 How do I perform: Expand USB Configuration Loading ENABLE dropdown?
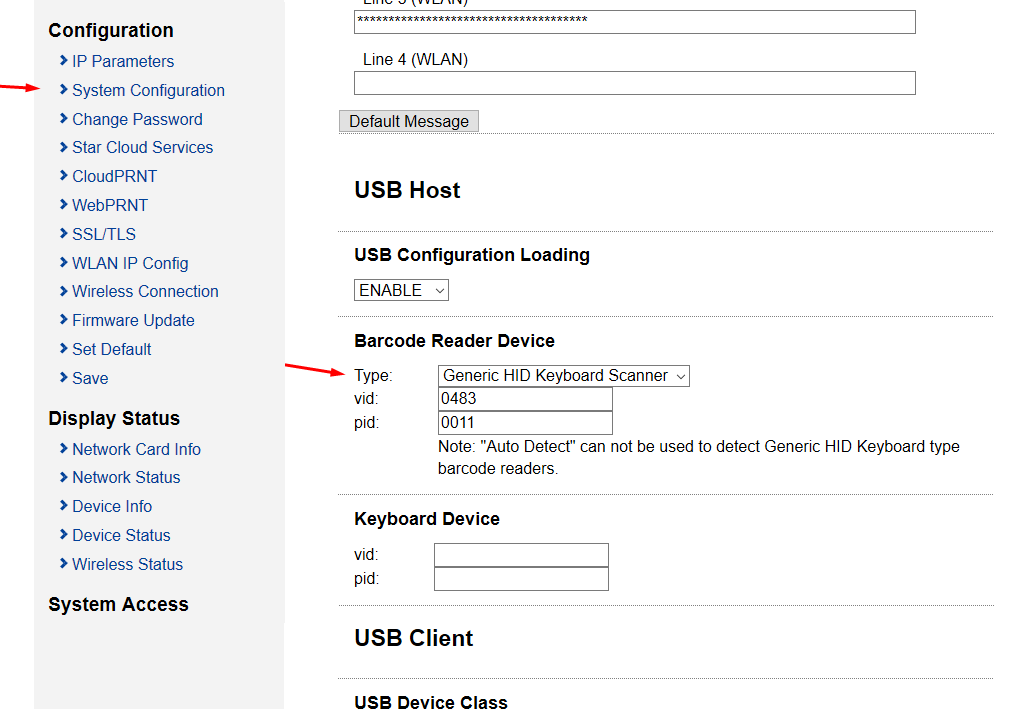coord(401,290)
